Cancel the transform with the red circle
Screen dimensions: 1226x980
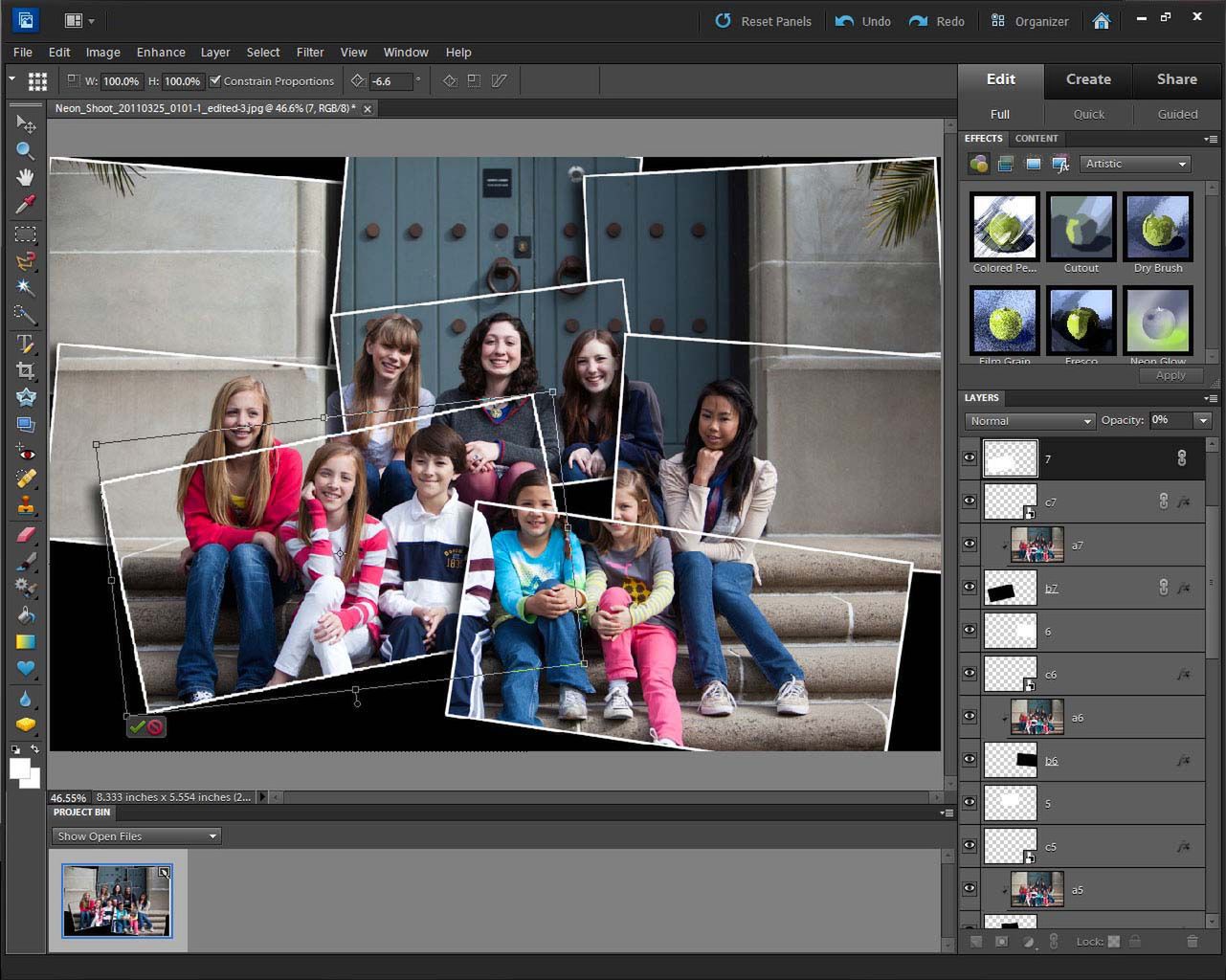pyautogui.click(x=155, y=727)
